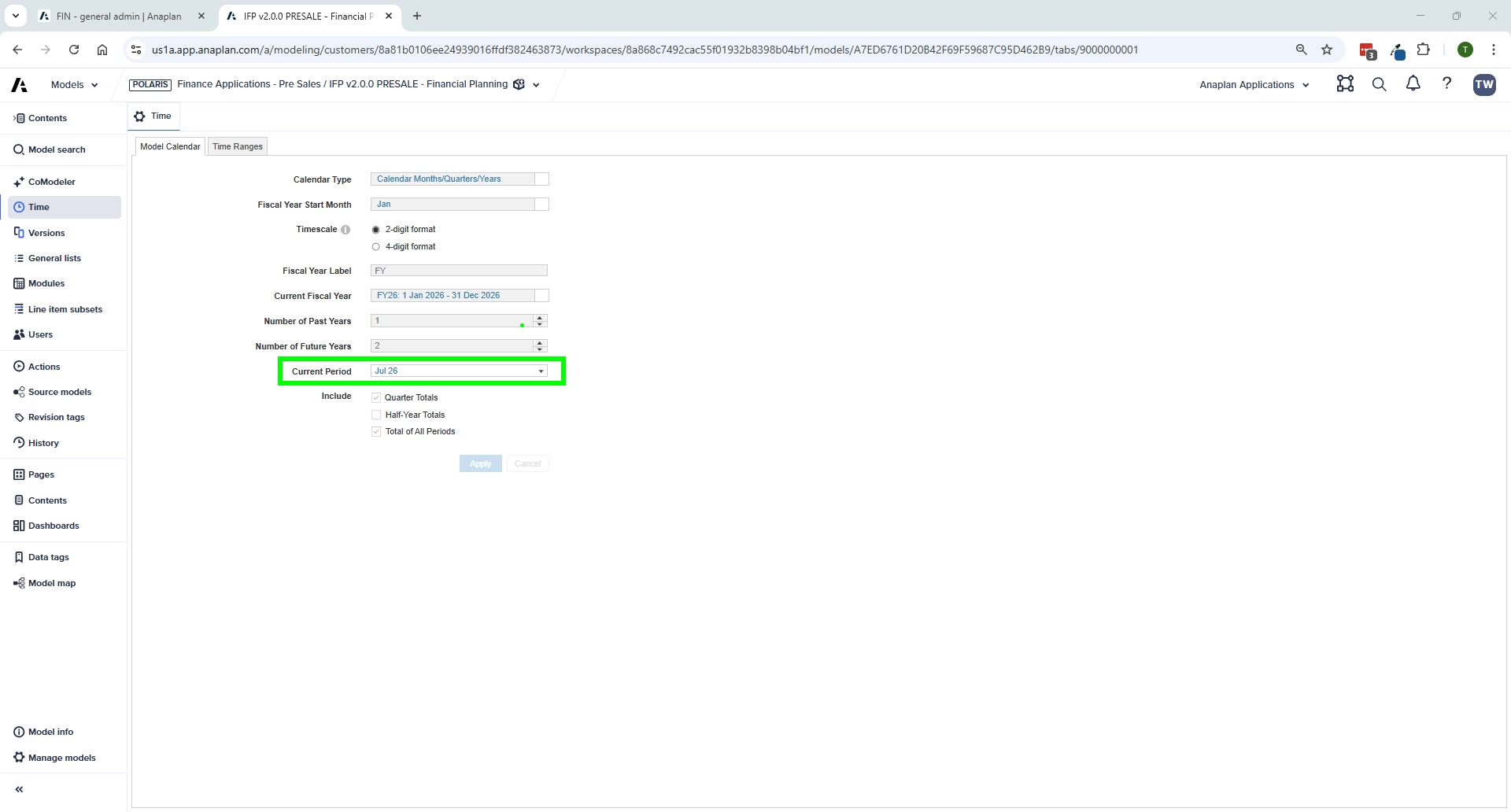This screenshot has width=1511, height=812.
Task: Click the Cancel button
Action: pos(527,463)
